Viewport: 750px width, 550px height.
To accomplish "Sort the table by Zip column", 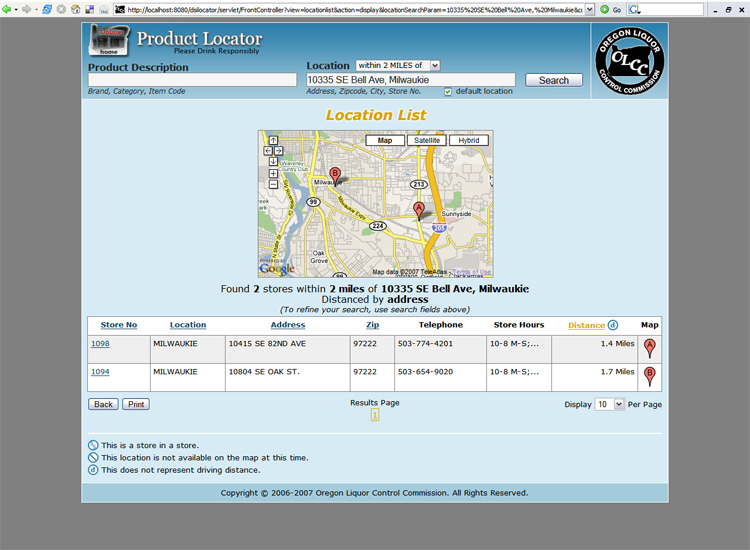I will tap(373, 325).
